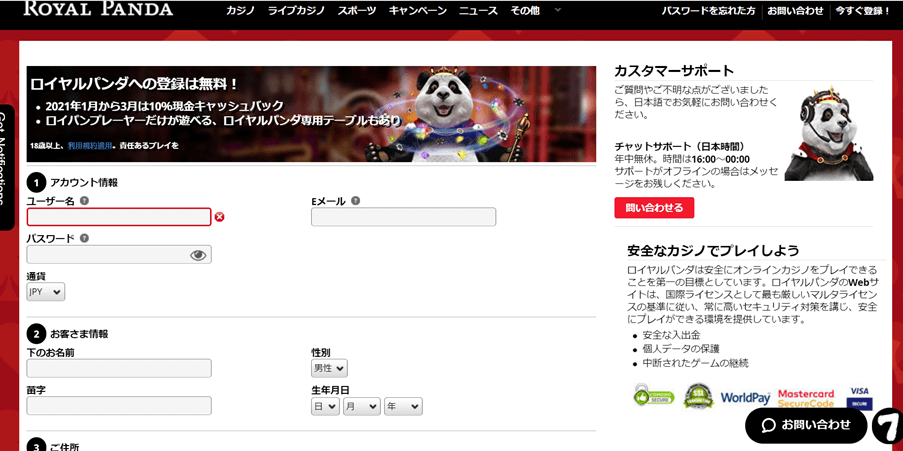Image resolution: width=903 pixels, height=451 pixels.
Task: Open the 性別 gender dropdown
Action: coord(329,367)
